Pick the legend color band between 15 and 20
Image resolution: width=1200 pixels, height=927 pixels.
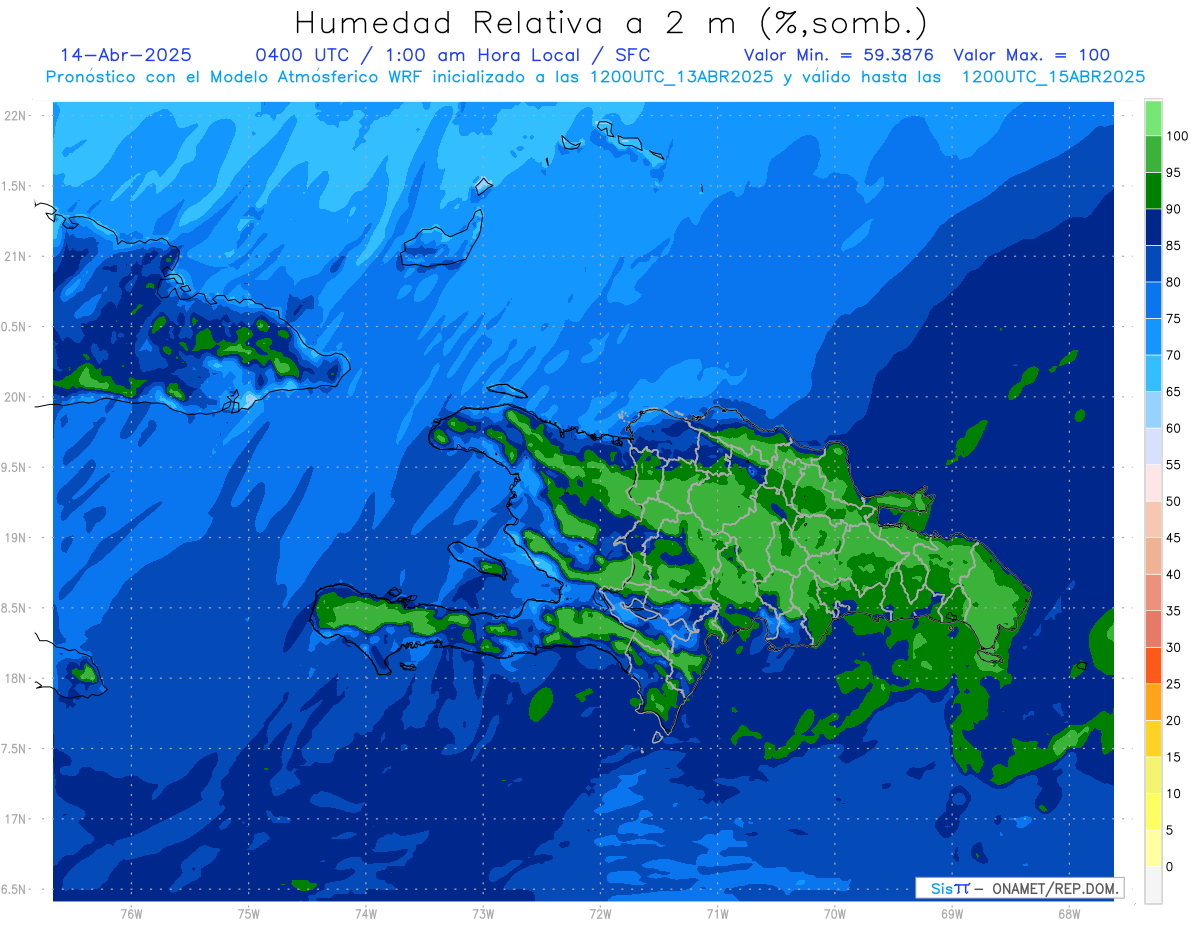(1153, 738)
